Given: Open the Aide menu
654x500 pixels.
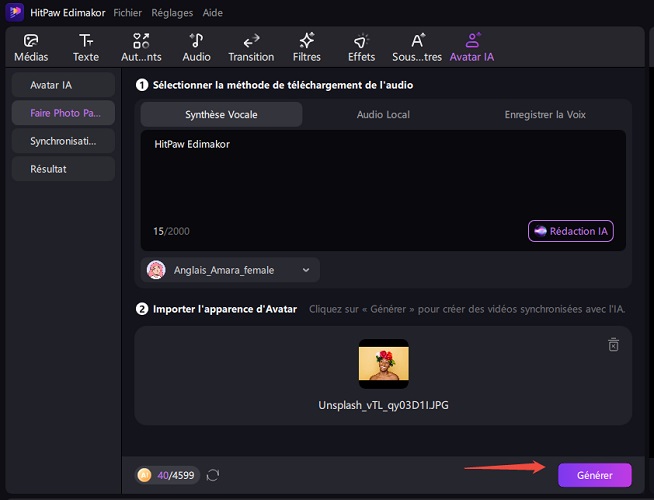Looking at the screenshot, I should [212, 13].
